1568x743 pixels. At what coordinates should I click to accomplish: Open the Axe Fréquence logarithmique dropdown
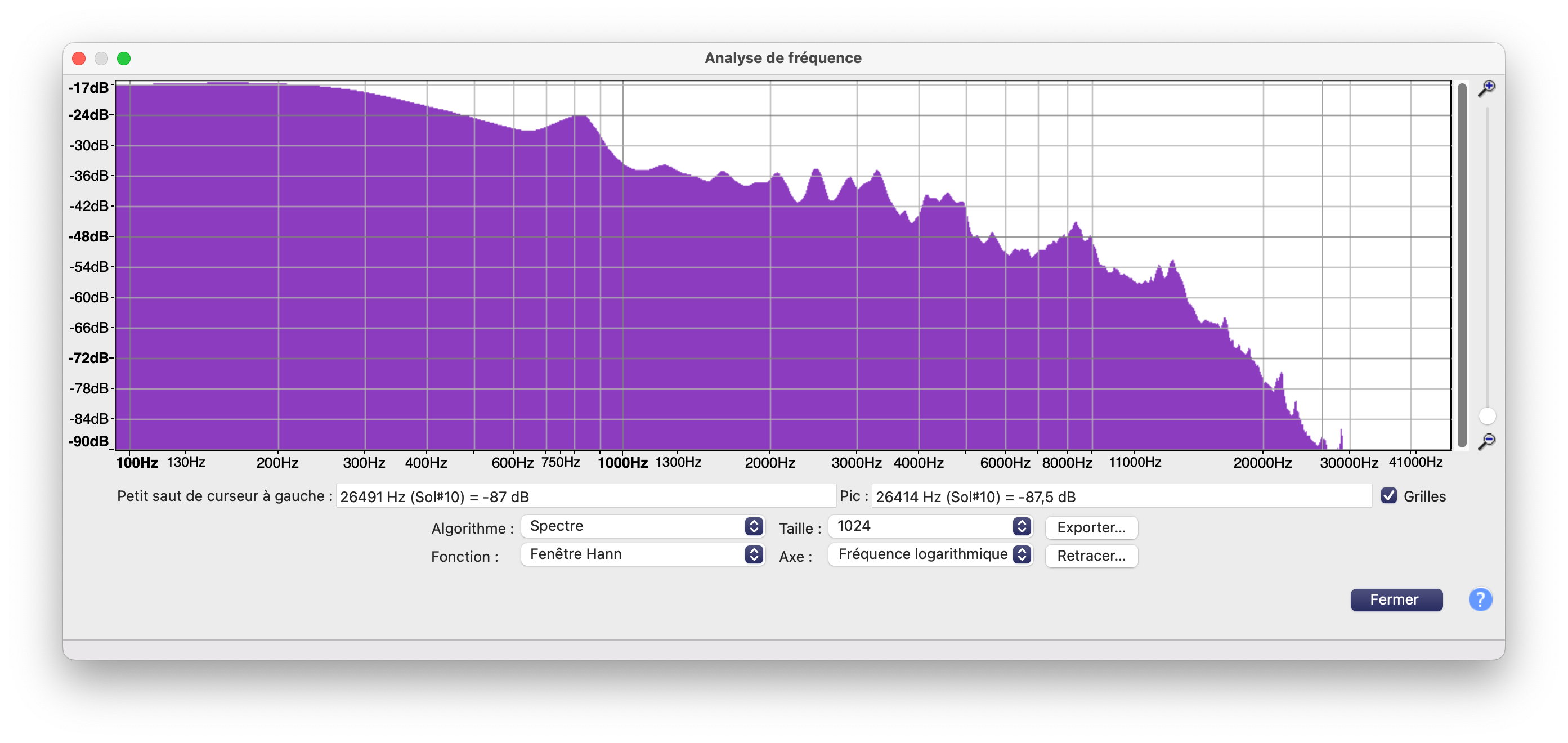click(931, 554)
